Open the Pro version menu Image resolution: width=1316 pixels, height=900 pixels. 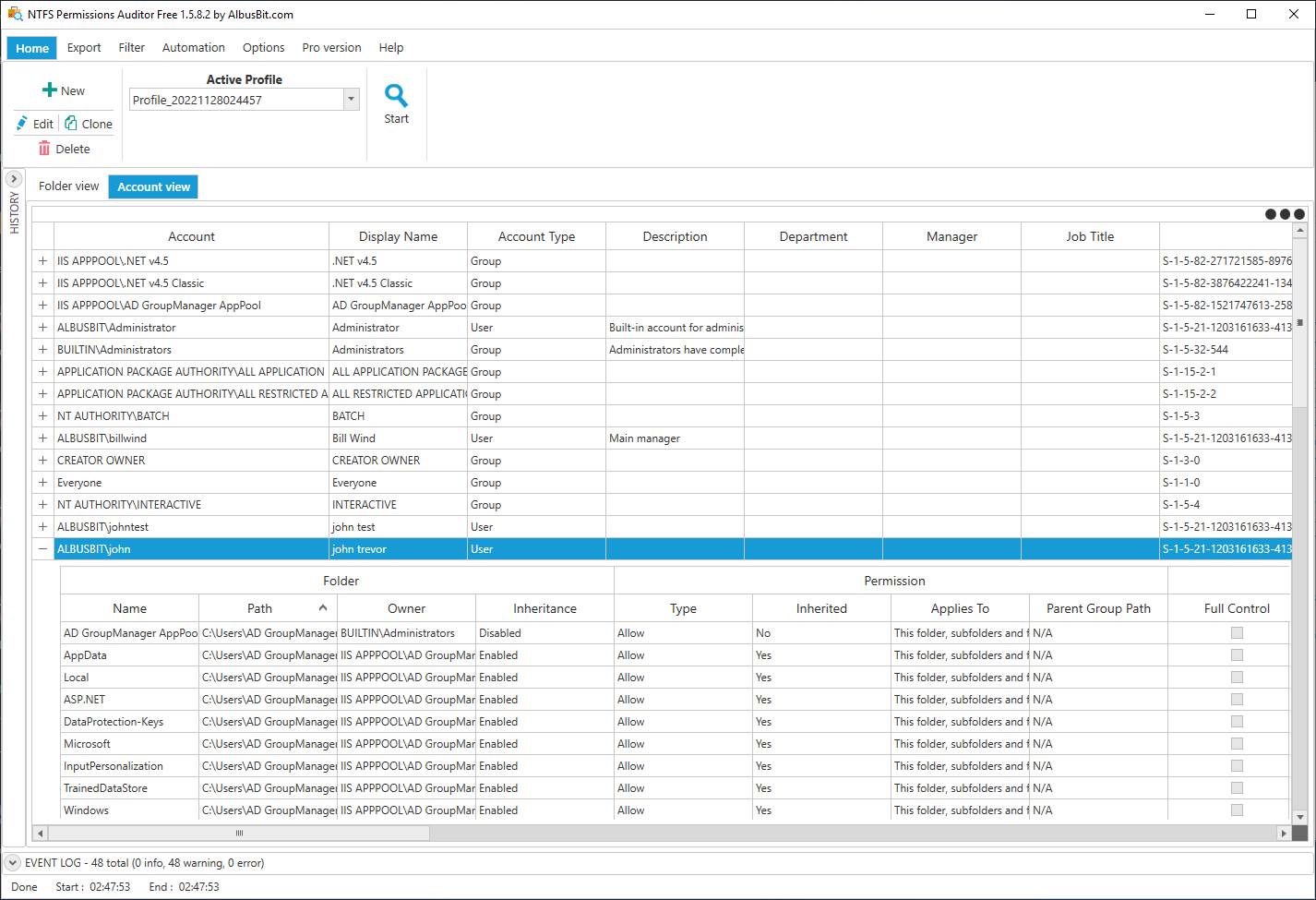pyautogui.click(x=332, y=48)
